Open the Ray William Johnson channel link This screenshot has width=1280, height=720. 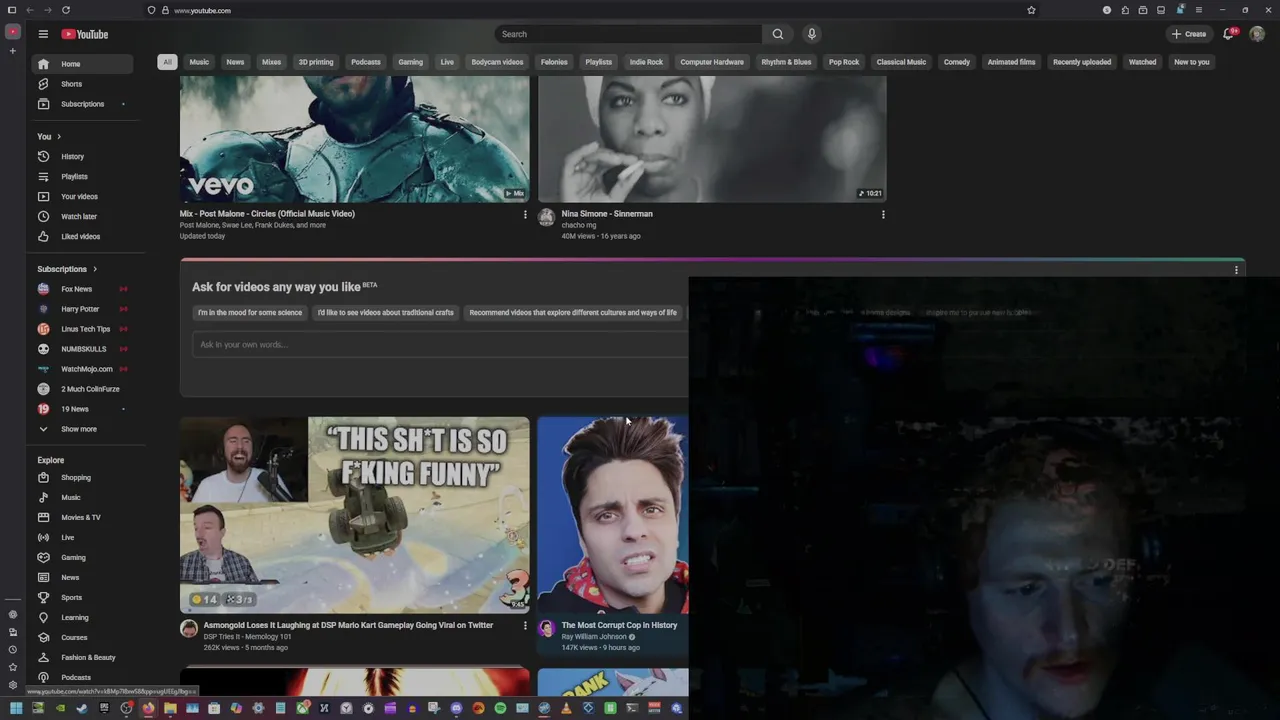[595, 637]
